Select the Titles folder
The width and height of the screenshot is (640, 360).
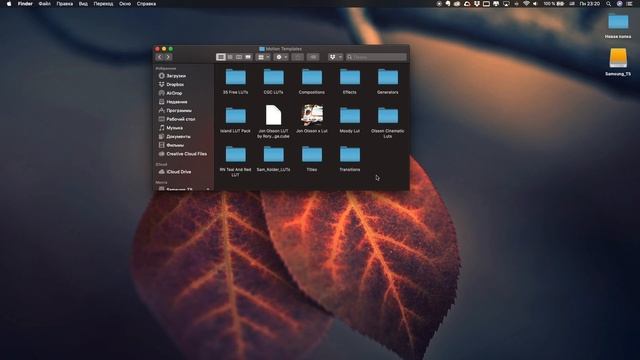tap(312, 155)
